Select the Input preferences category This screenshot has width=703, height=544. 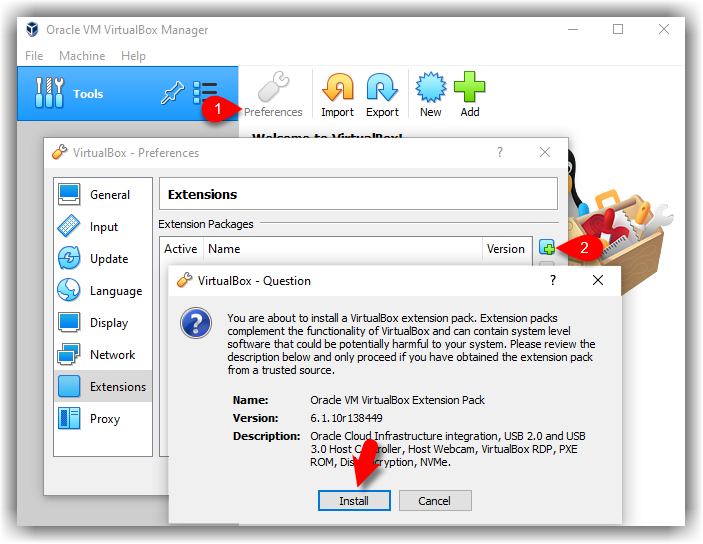tap(103, 227)
